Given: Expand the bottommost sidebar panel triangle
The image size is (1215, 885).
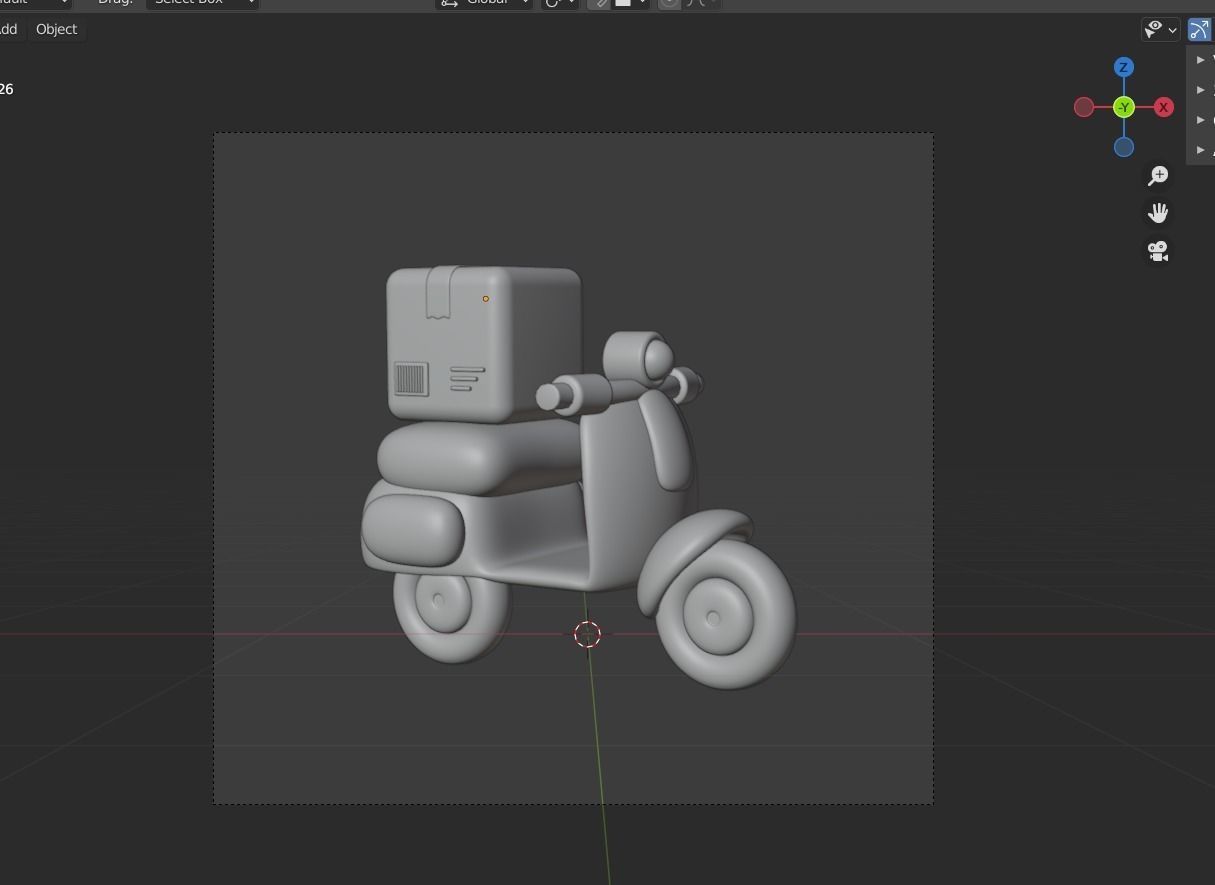Looking at the screenshot, I should [x=1201, y=150].
